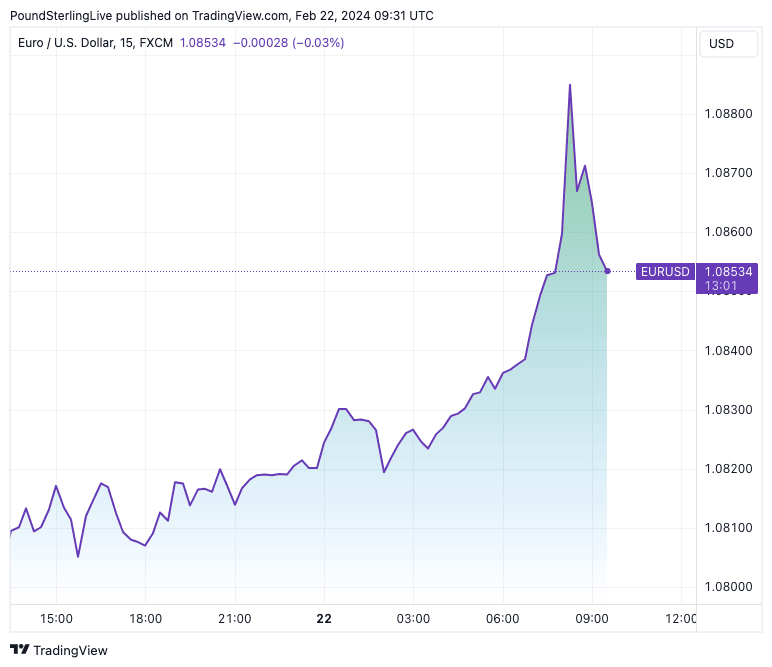Click the current price tag 1.08534
The image size is (772, 667).
[x=729, y=271]
